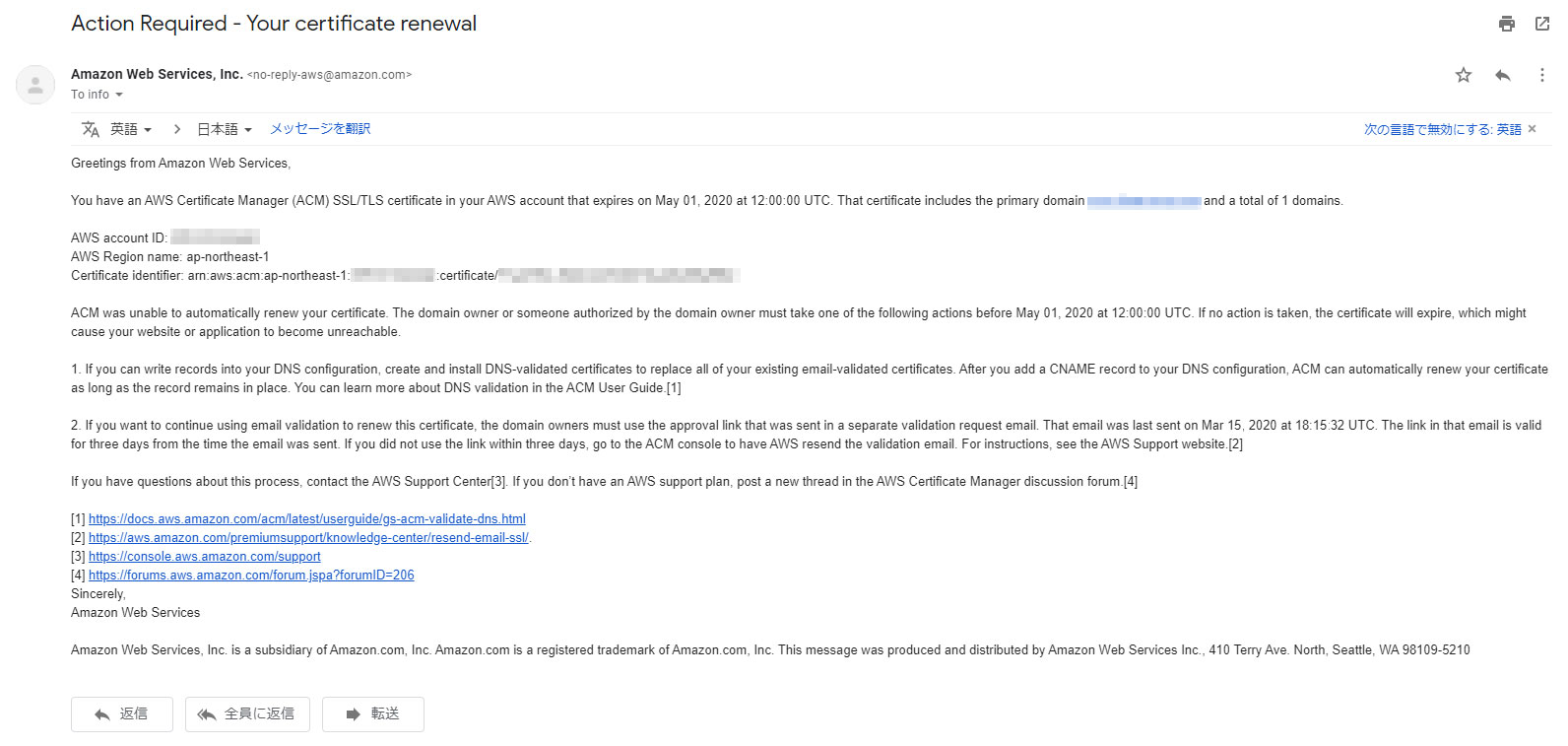Disable translation for 英語 link
The image size is (1568, 746).
tap(1442, 129)
